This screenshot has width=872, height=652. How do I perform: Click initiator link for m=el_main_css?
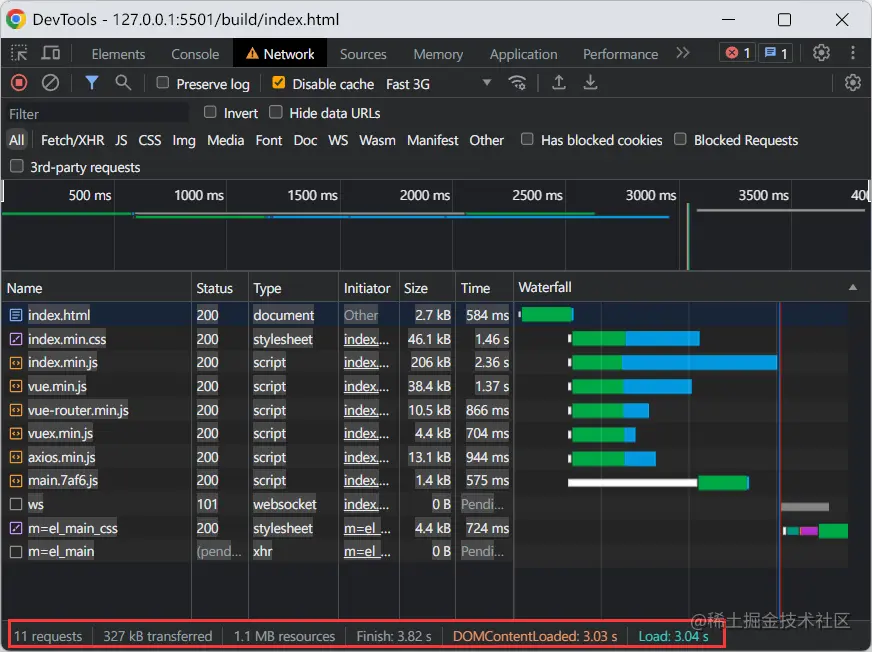point(367,528)
